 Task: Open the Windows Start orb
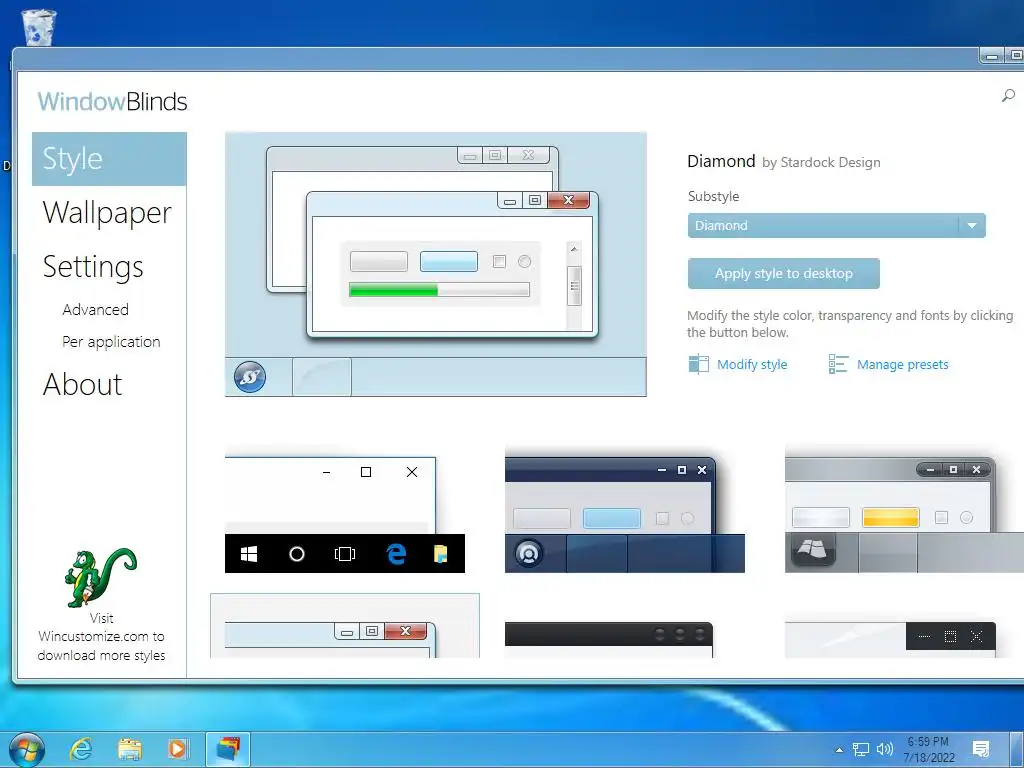click(27, 749)
